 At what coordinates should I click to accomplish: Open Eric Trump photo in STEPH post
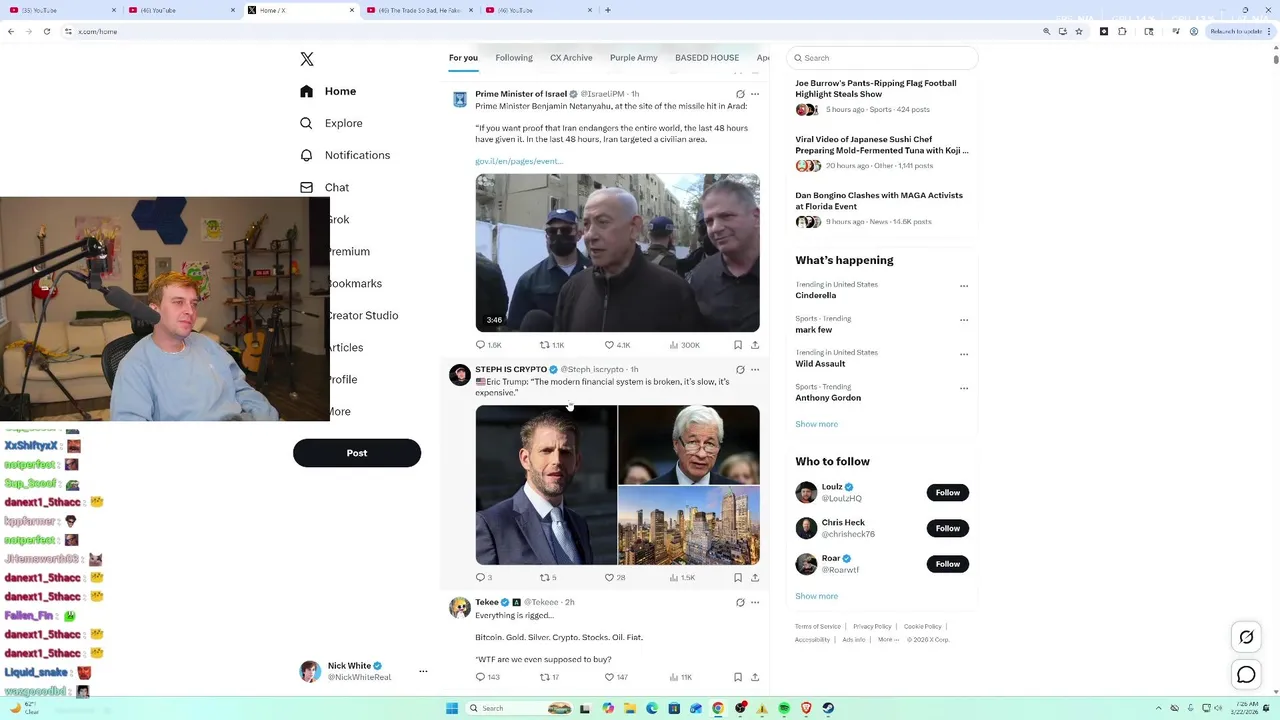[x=546, y=485]
